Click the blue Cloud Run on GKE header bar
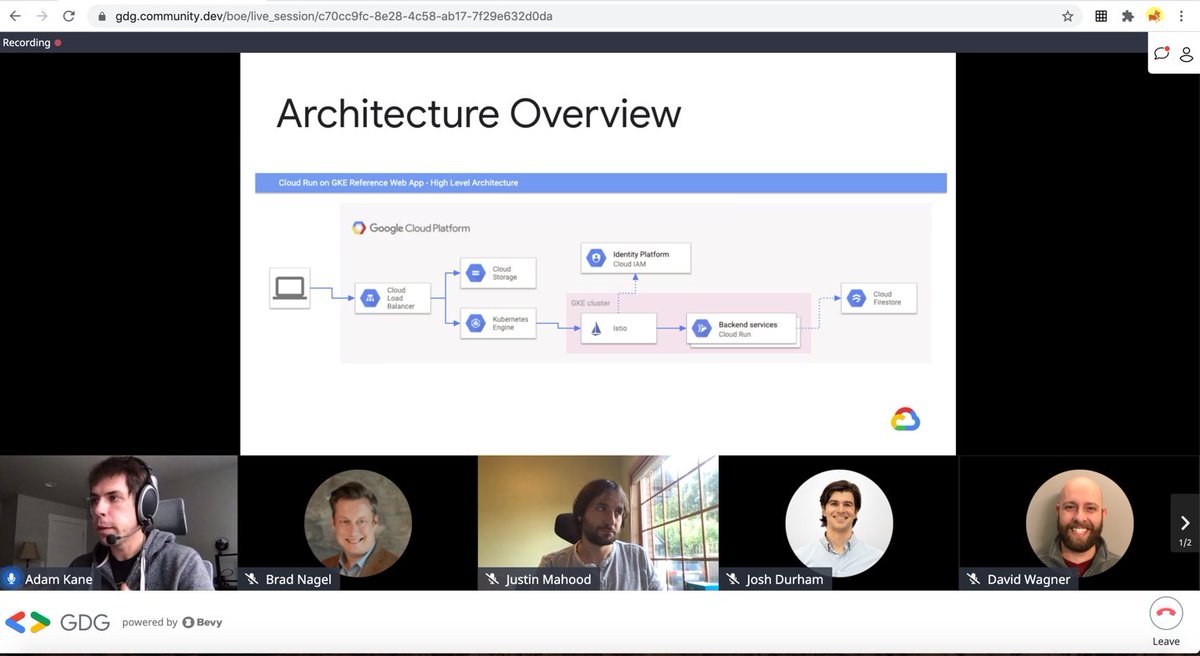The image size is (1200, 656). (x=600, y=183)
